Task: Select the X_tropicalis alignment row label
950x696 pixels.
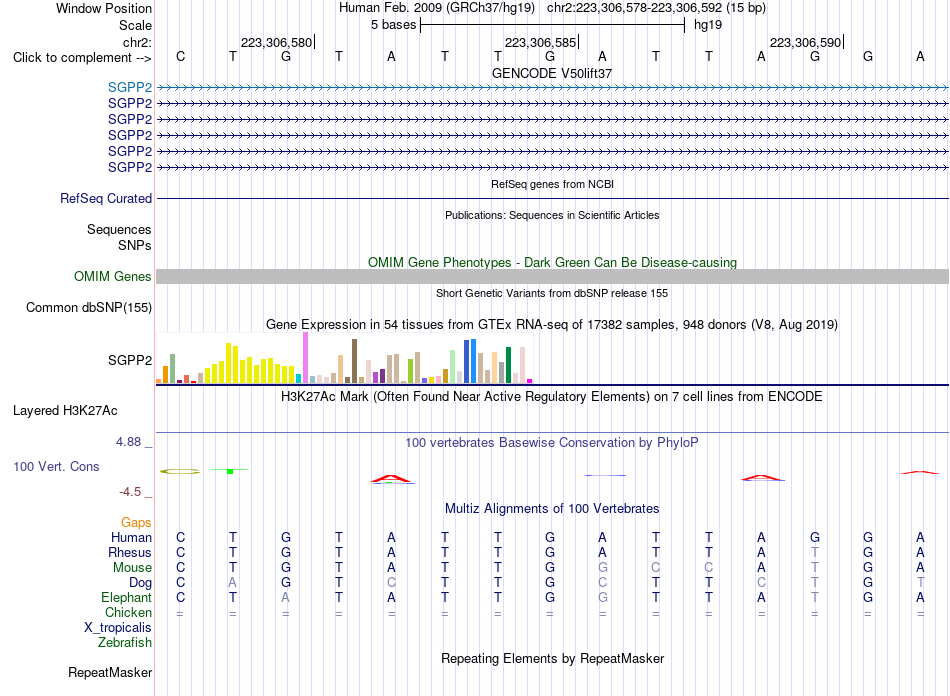Action: pos(118,628)
